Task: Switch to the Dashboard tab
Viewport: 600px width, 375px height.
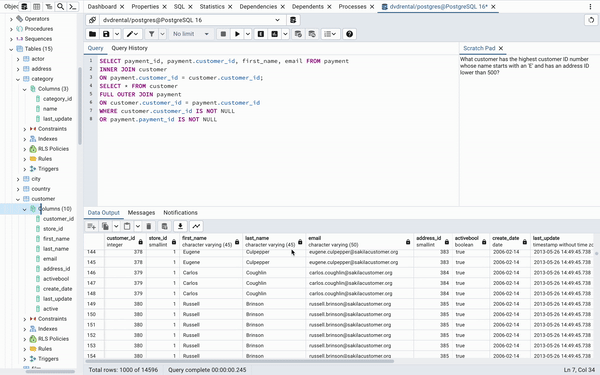Action: pos(102,7)
